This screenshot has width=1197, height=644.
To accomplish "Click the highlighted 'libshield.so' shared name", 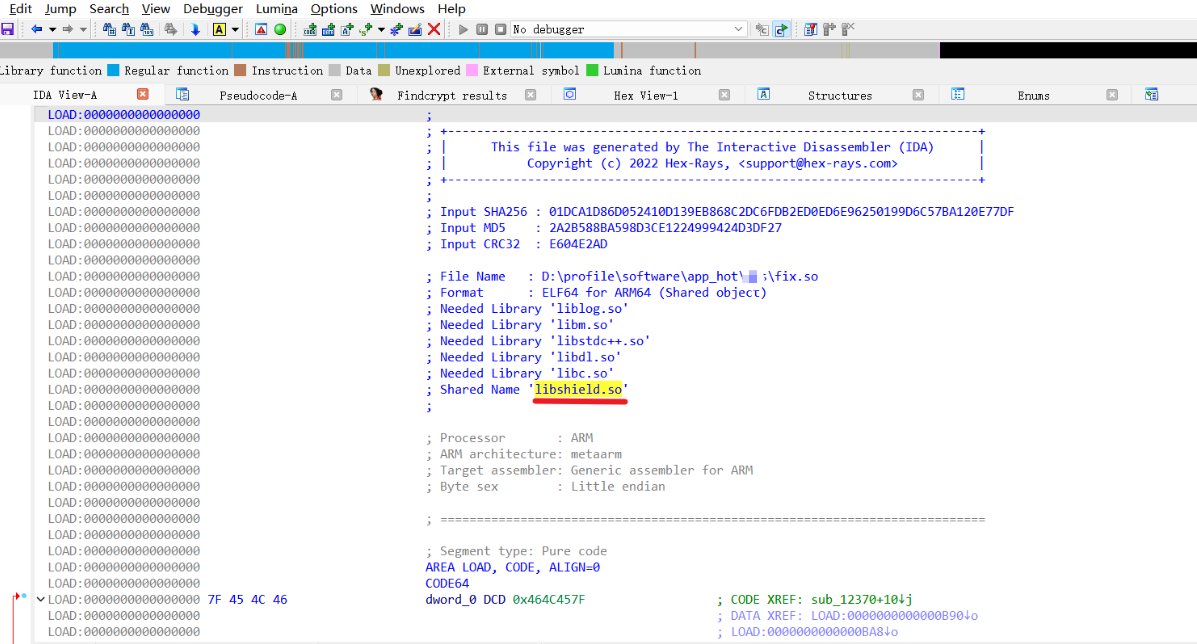I will [579, 389].
